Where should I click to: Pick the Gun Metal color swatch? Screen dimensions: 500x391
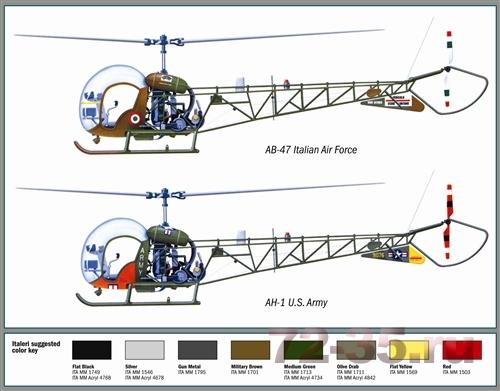tap(198, 350)
